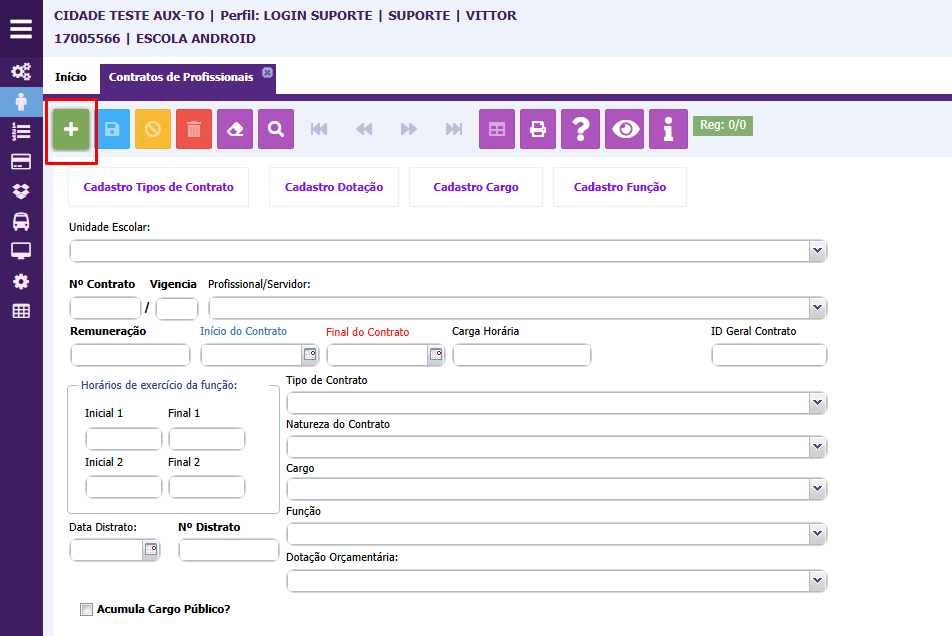
Task: Click the red trash delete icon
Action: pos(194,129)
